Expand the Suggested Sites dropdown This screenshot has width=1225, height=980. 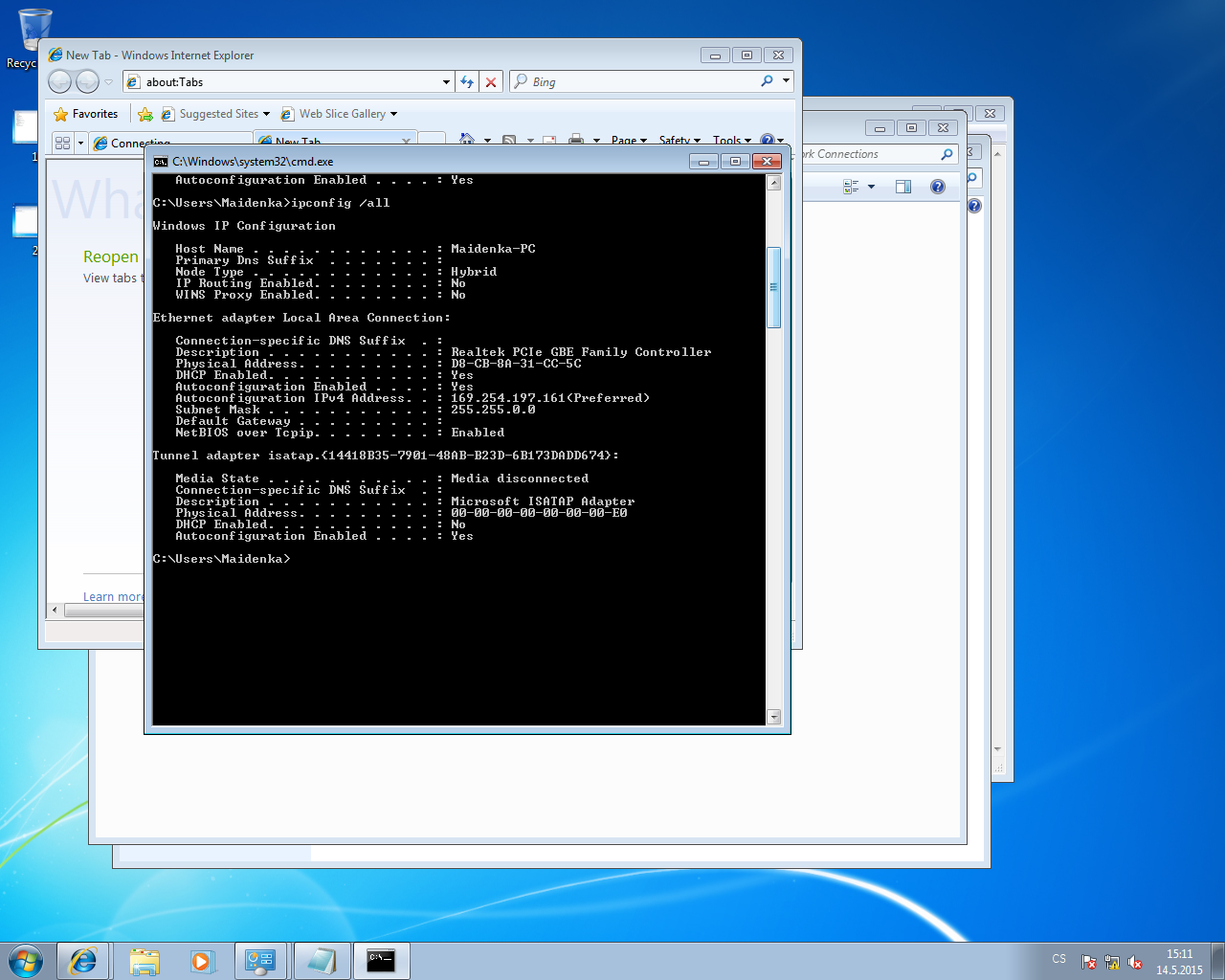tap(266, 114)
